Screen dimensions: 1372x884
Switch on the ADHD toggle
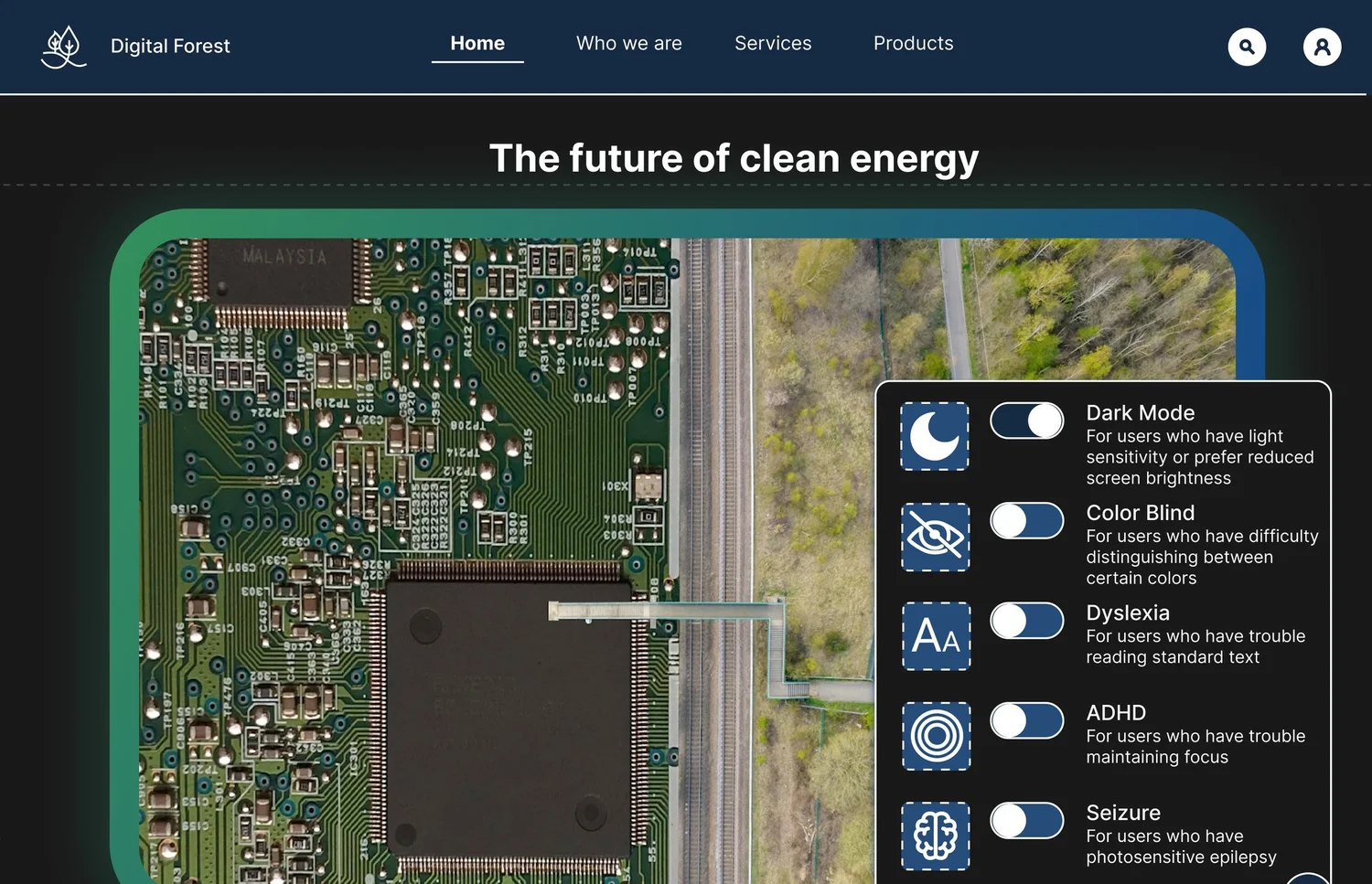tap(1027, 720)
